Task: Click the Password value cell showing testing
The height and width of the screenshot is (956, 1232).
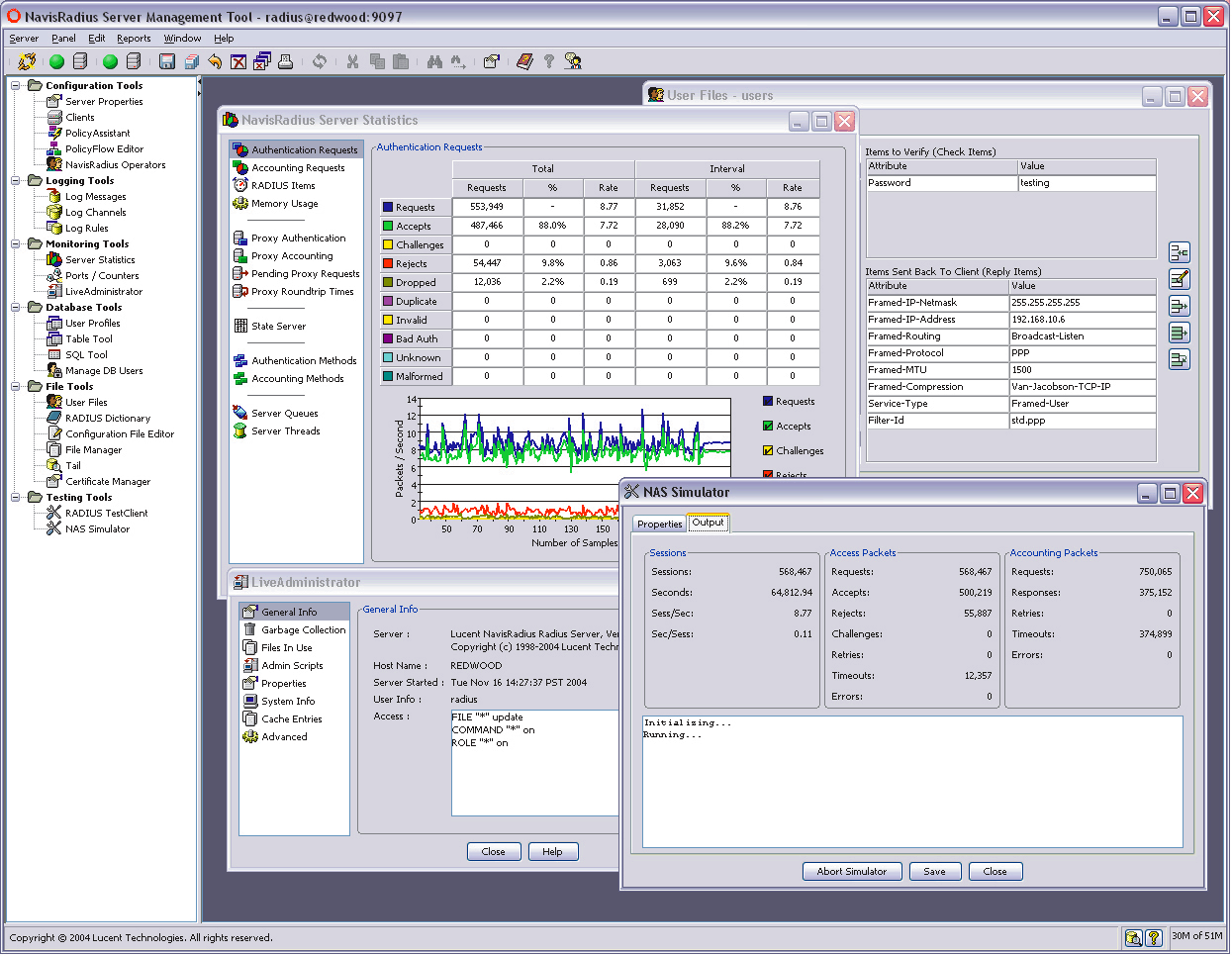Action: click(1087, 183)
